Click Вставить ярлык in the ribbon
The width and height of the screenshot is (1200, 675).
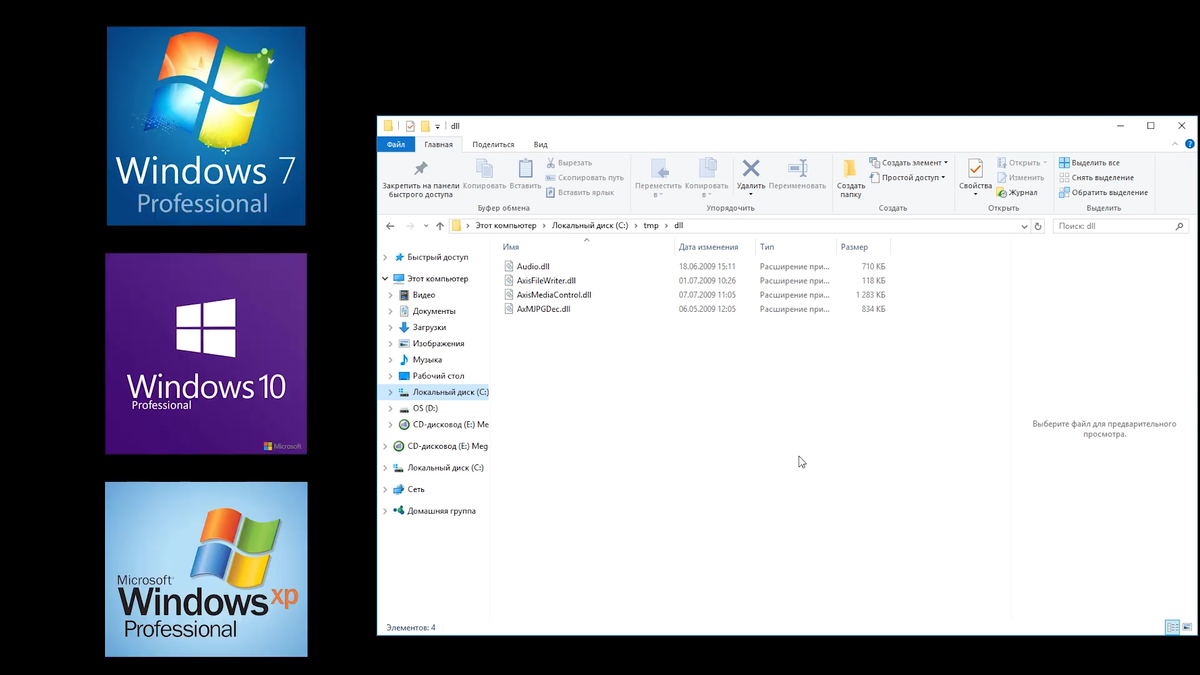(x=579, y=192)
